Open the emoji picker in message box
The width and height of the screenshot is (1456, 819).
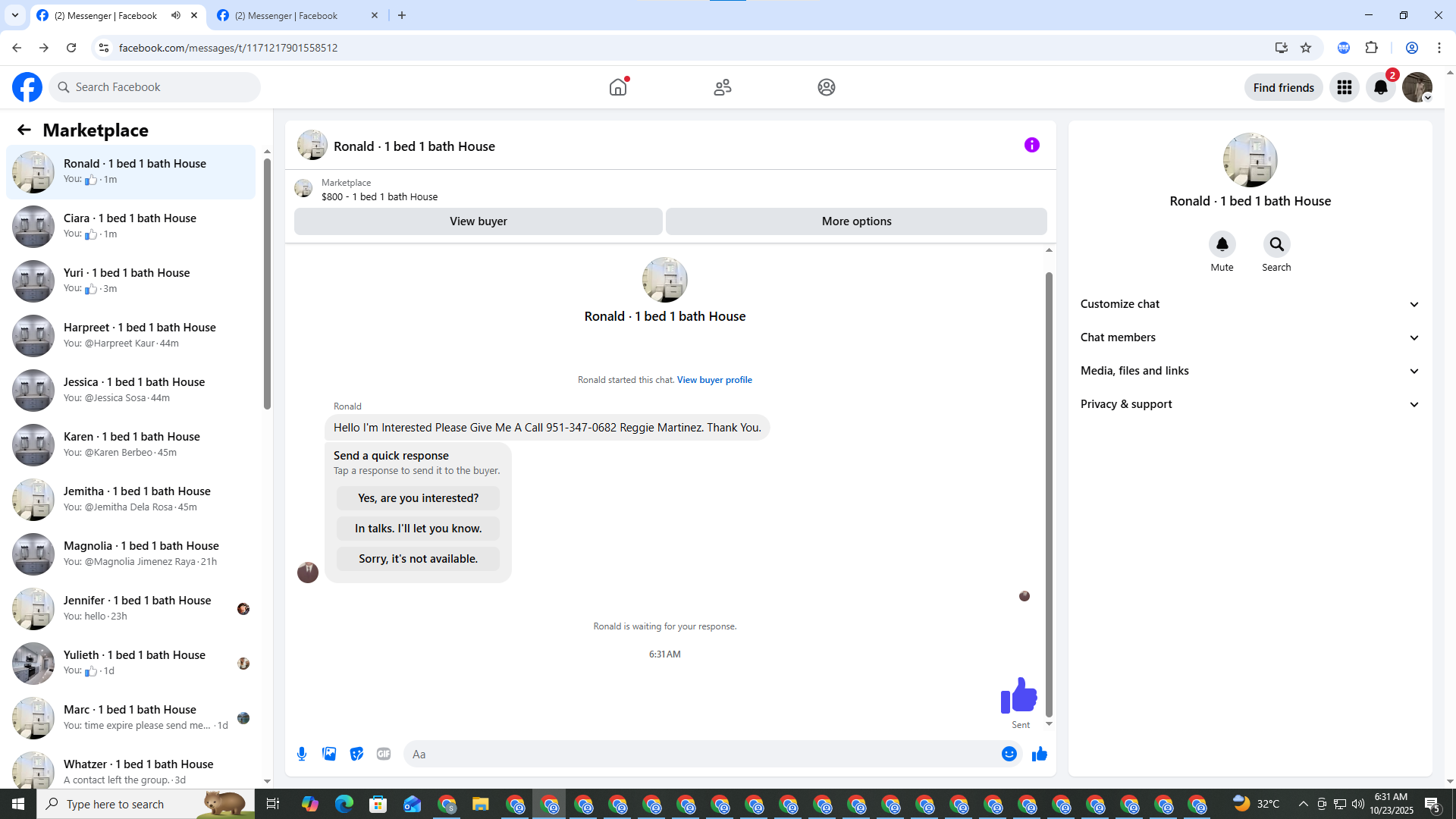(x=1009, y=754)
